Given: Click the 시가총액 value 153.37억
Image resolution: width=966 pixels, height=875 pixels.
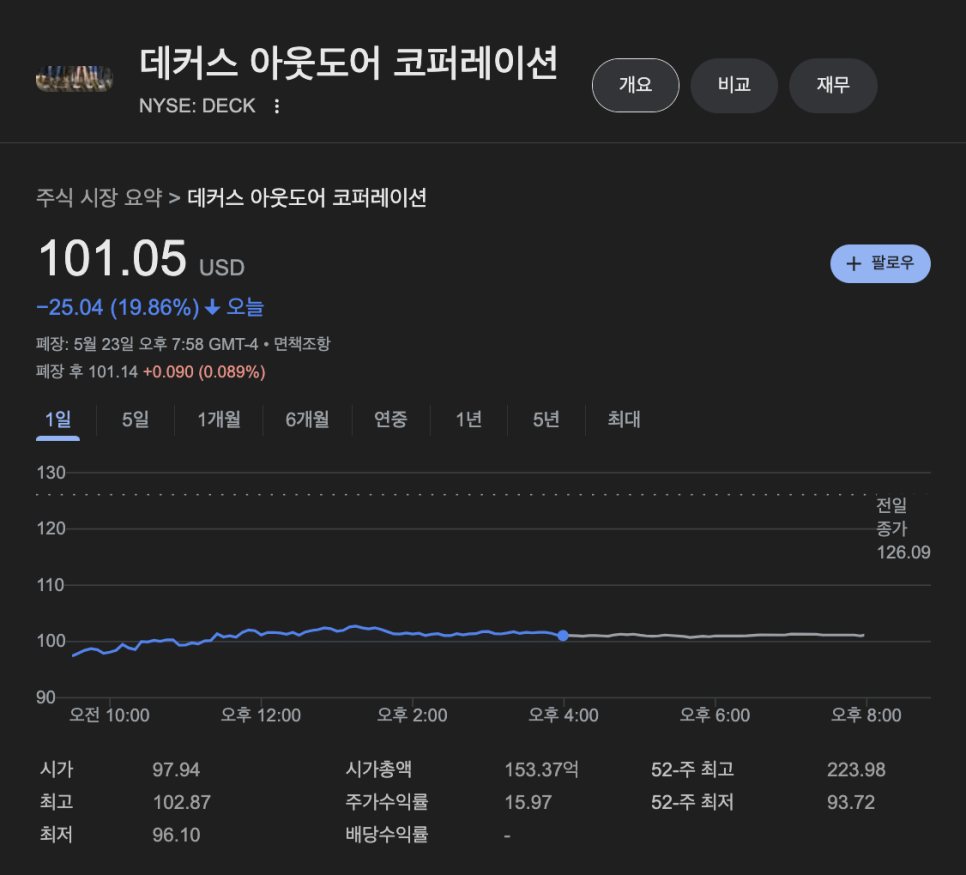Looking at the screenshot, I should [x=542, y=770].
